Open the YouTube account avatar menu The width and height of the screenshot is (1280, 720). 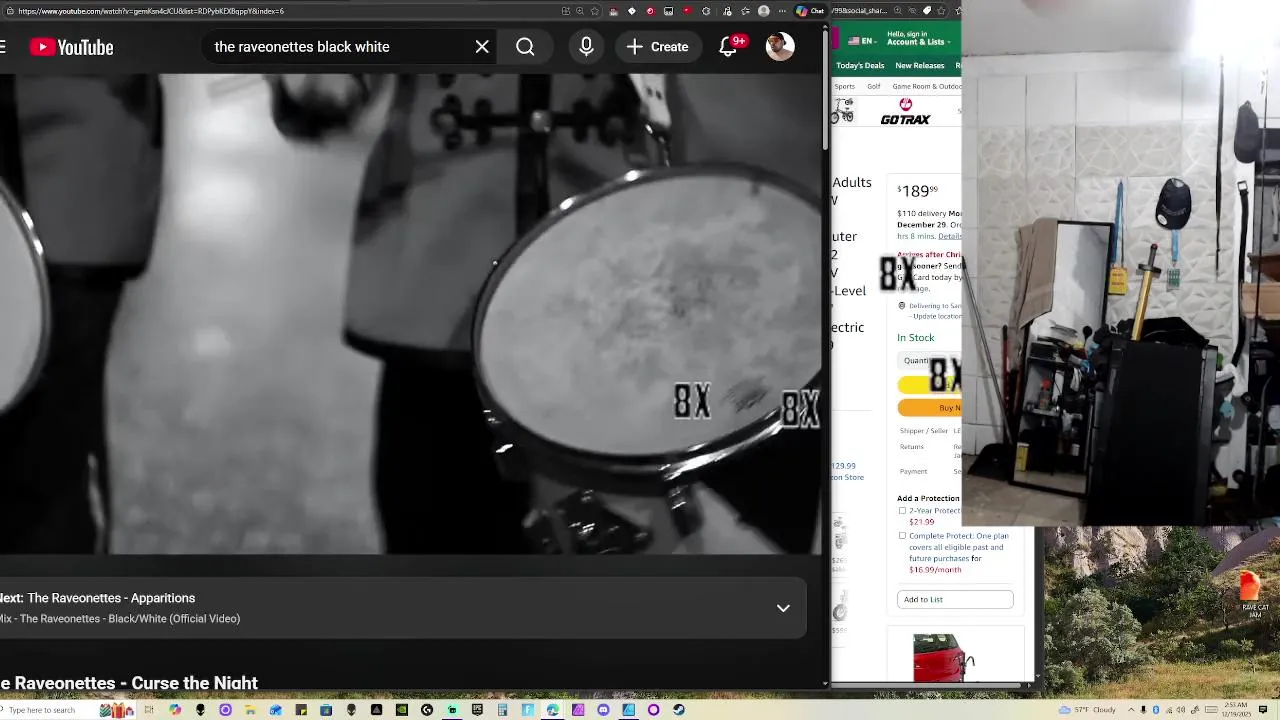pyautogui.click(x=780, y=47)
